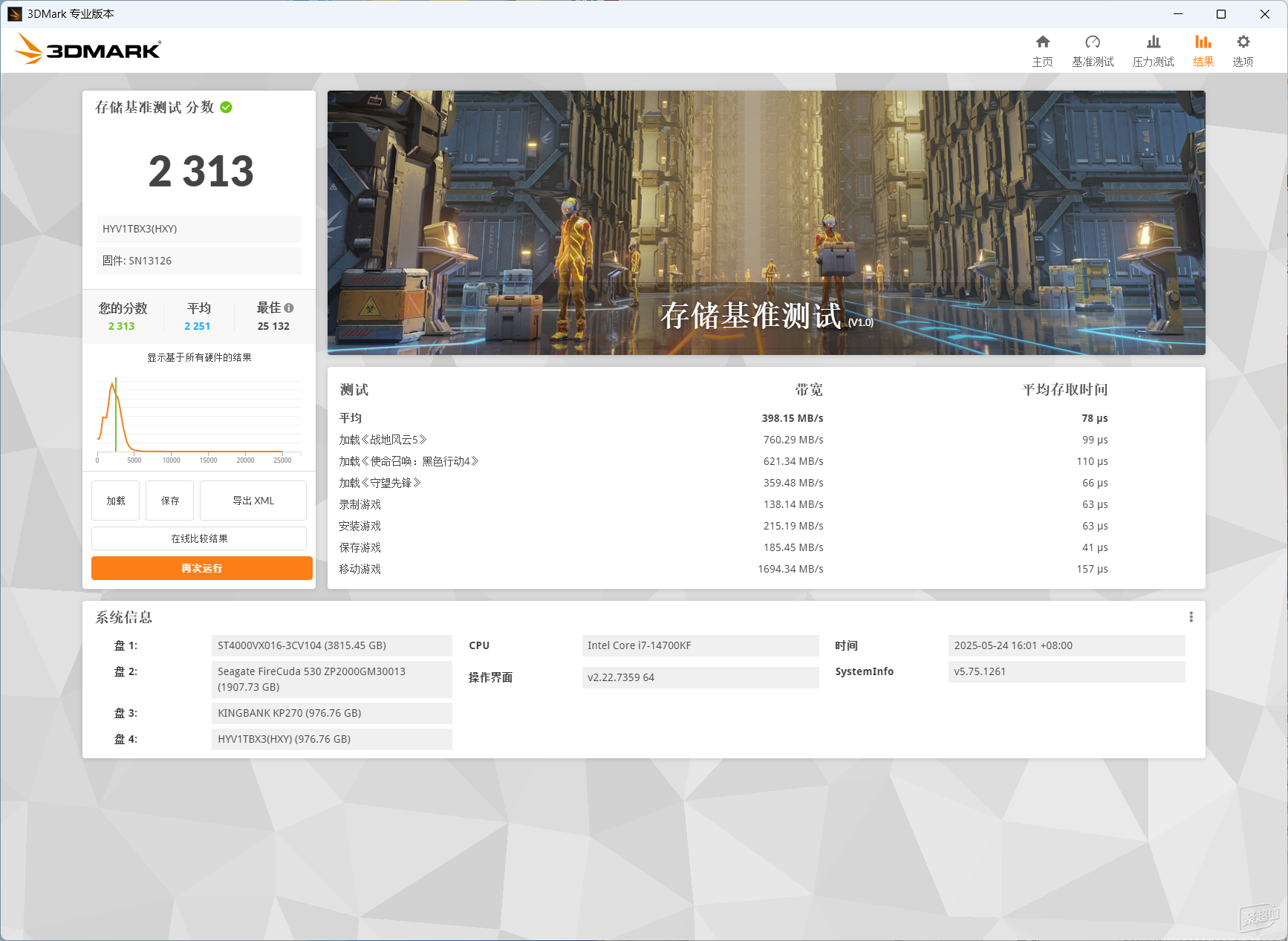Click the green validation checkmark next to score
Viewport: 1288px width, 941px height.
(x=227, y=108)
